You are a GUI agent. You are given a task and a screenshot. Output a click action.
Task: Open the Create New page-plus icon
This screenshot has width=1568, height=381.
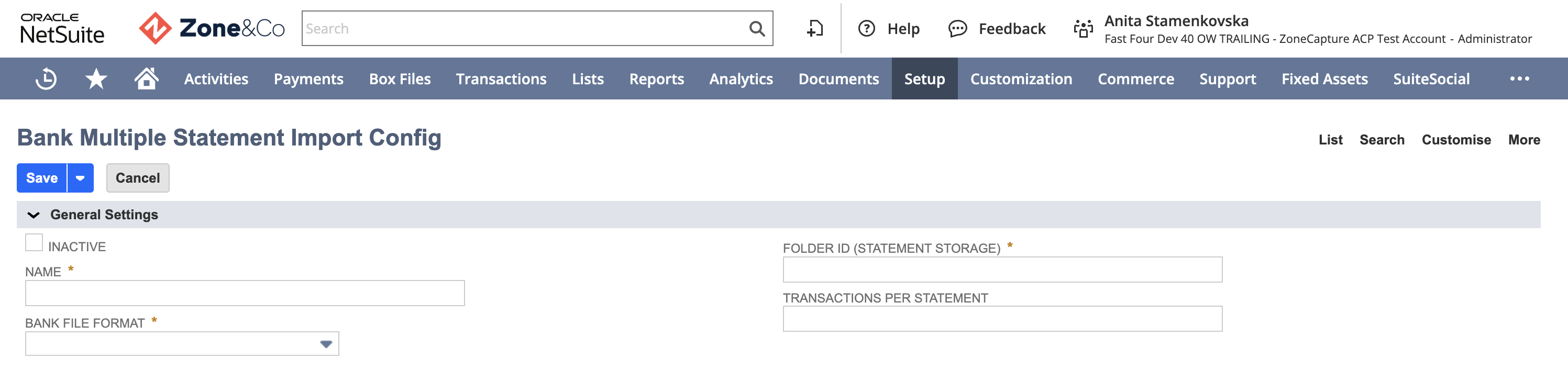point(814,29)
